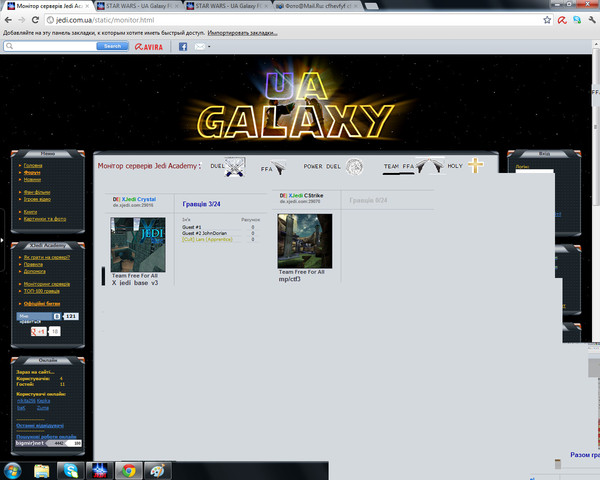This screenshot has height=480, width=600.
Task: Open Windows Explorer from the taskbar
Action: tap(42, 471)
